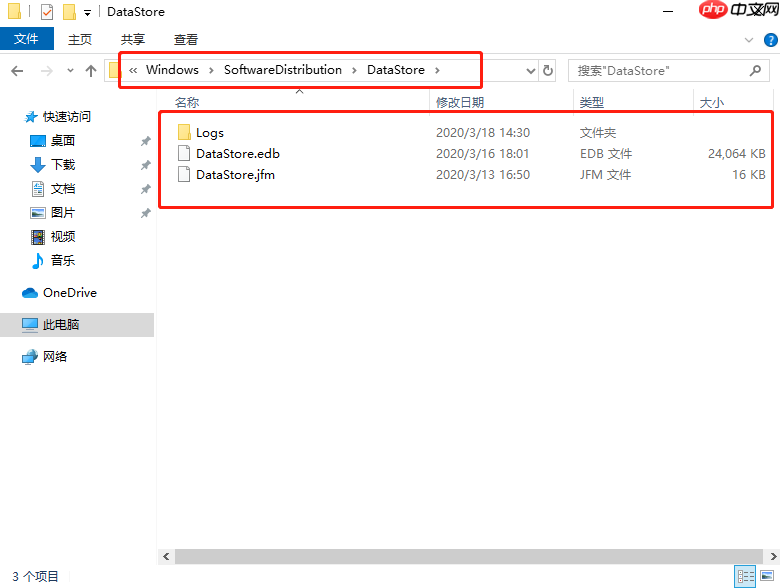The width and height of the screenshot is (780, 588).
Task: Sort by 名称 column header
Action: [x=187, y=102]
